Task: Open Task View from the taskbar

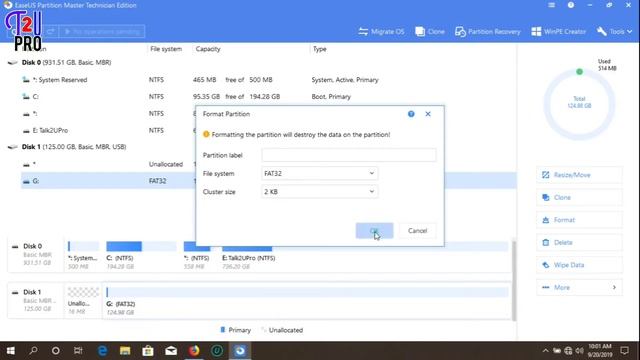Action: click(x=78, y=351)
